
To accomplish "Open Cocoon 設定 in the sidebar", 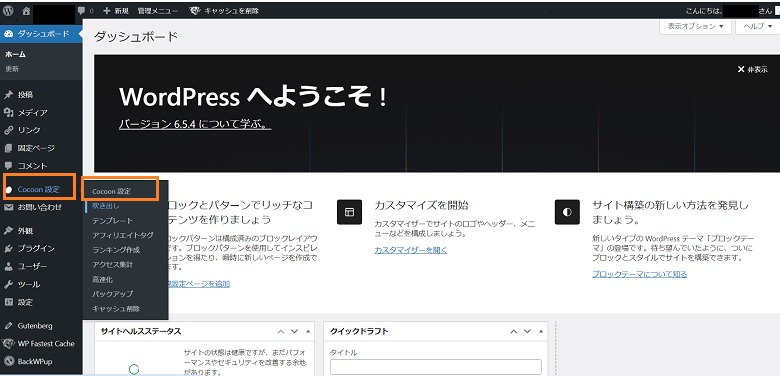I will coord(38,189).
